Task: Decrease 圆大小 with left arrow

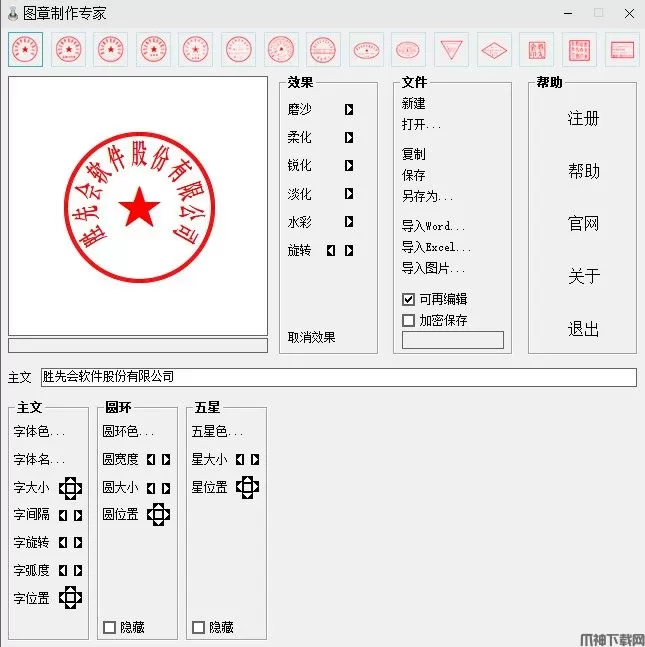Action: 151,489
